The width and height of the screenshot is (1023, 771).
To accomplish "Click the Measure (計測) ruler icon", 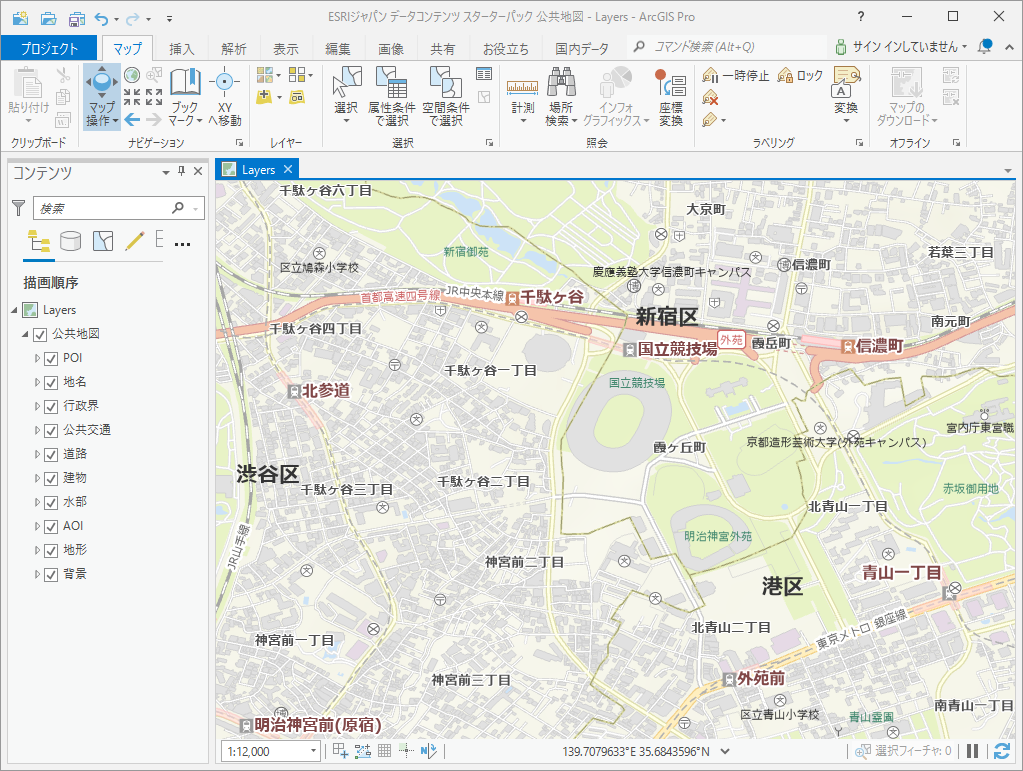I will tap(522, 88).
